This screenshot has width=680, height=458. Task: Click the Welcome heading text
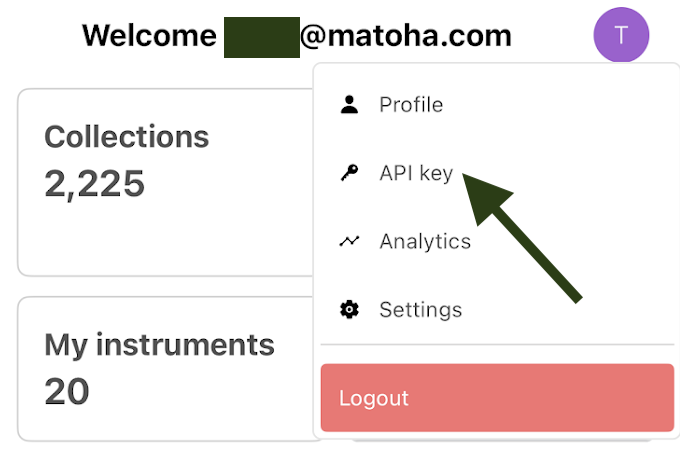(x=149, y=36)
